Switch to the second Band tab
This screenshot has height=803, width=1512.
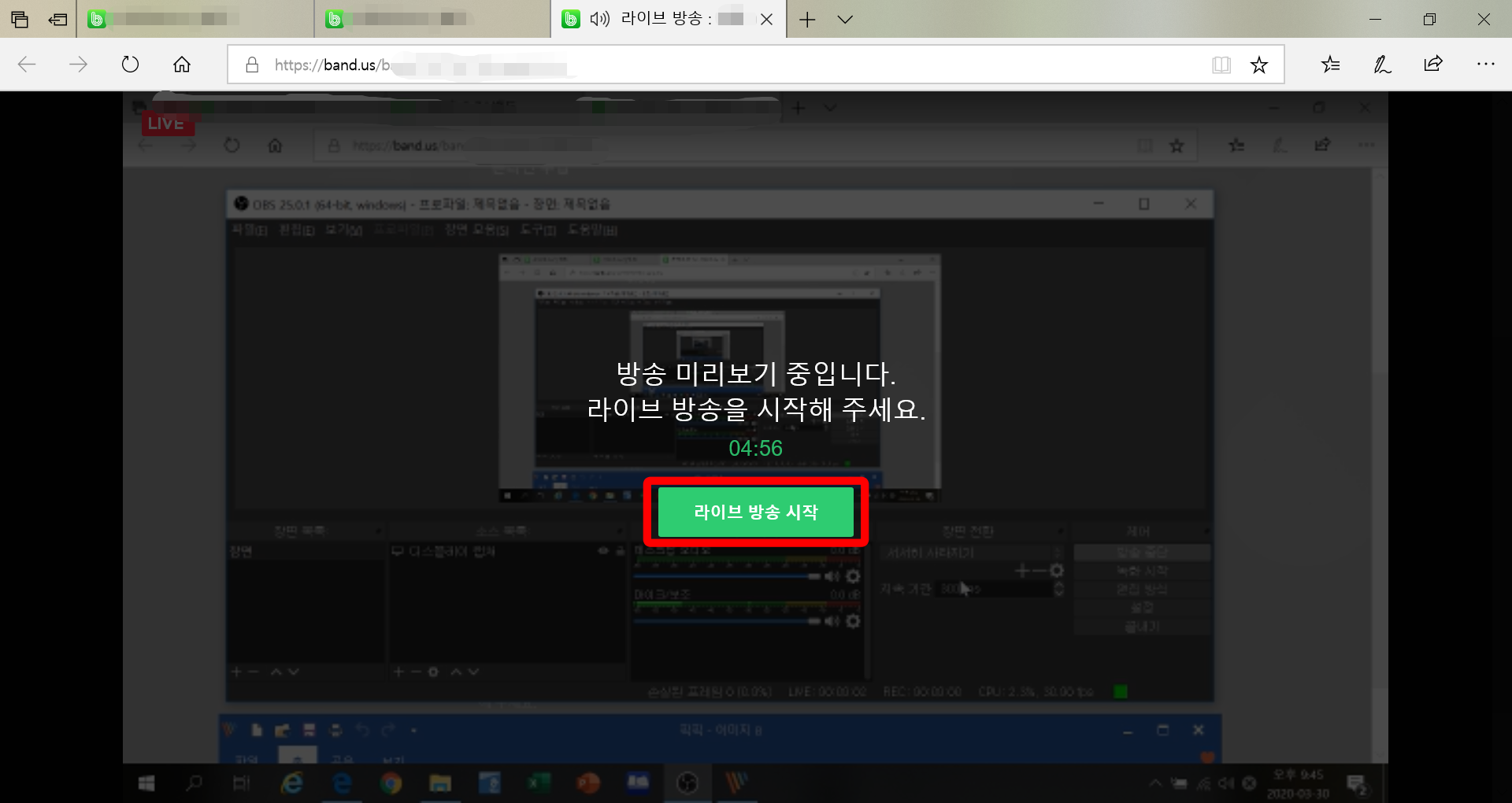click(432, 19)
